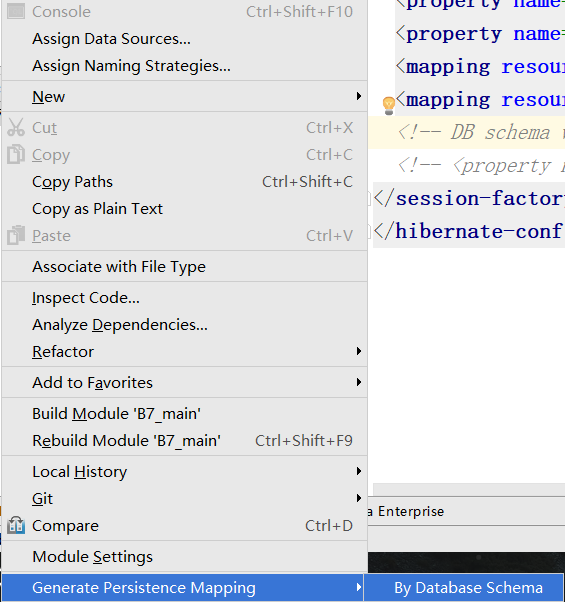Select the Compare menu entry
The height and width of the screenshot is (602, 565).
tap(185, 525)
